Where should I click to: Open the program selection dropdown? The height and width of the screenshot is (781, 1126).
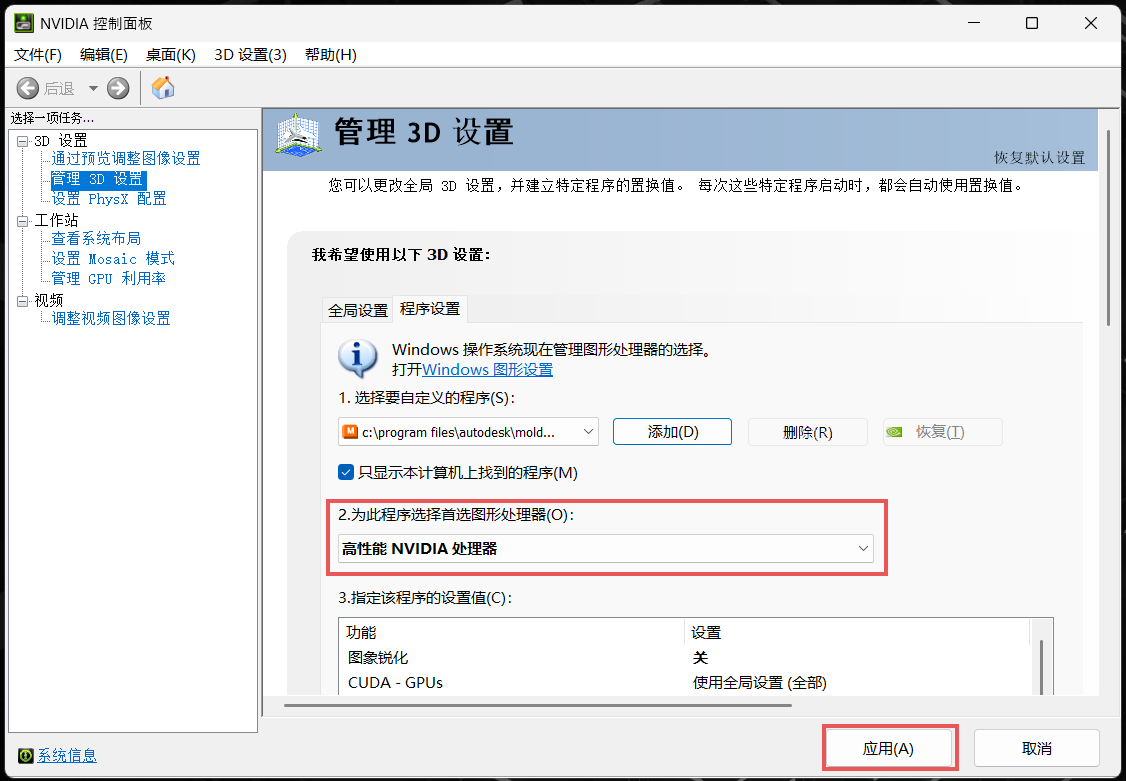click(468, 432)
